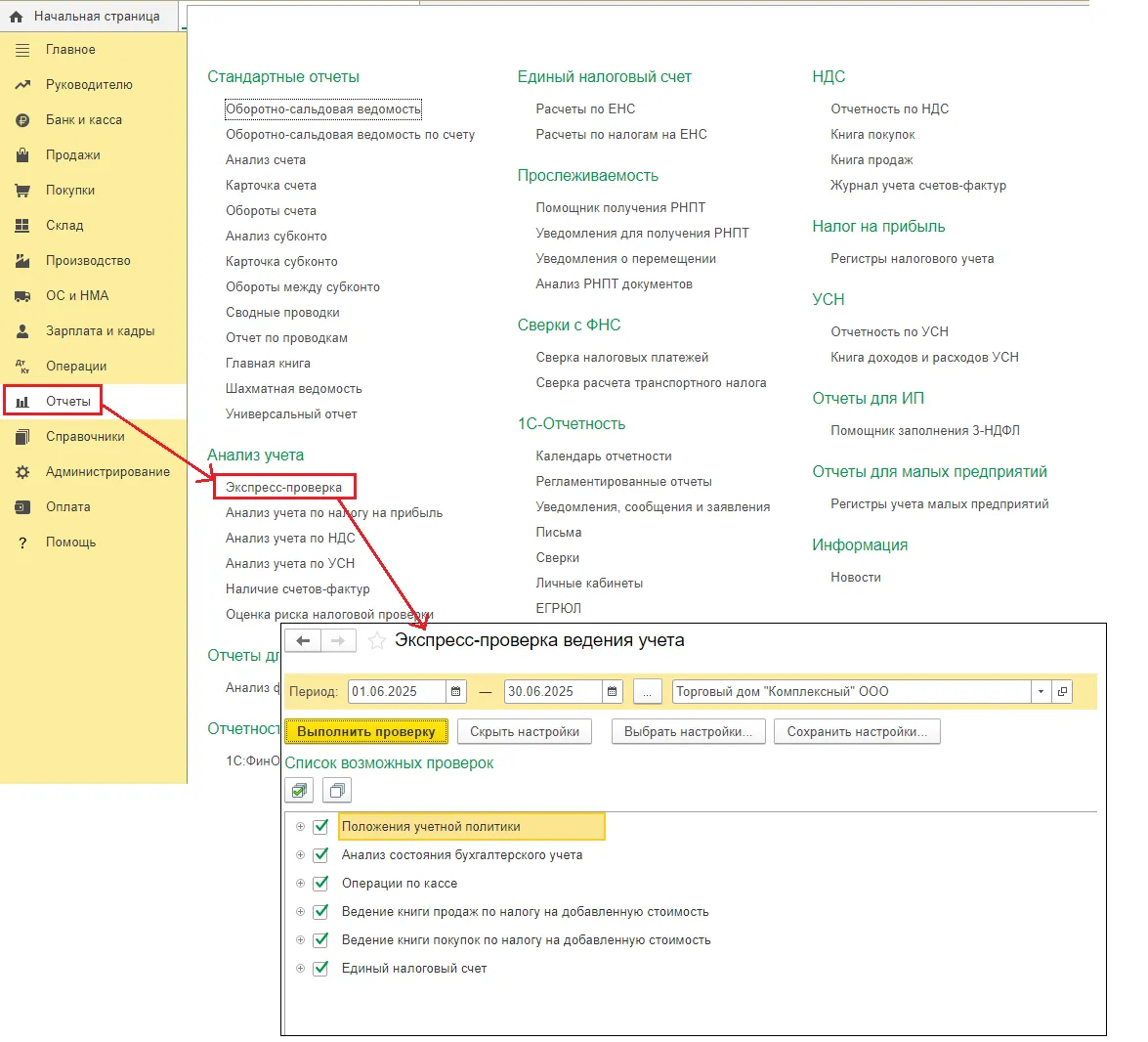Click the period start date input field

coord(396,692)
